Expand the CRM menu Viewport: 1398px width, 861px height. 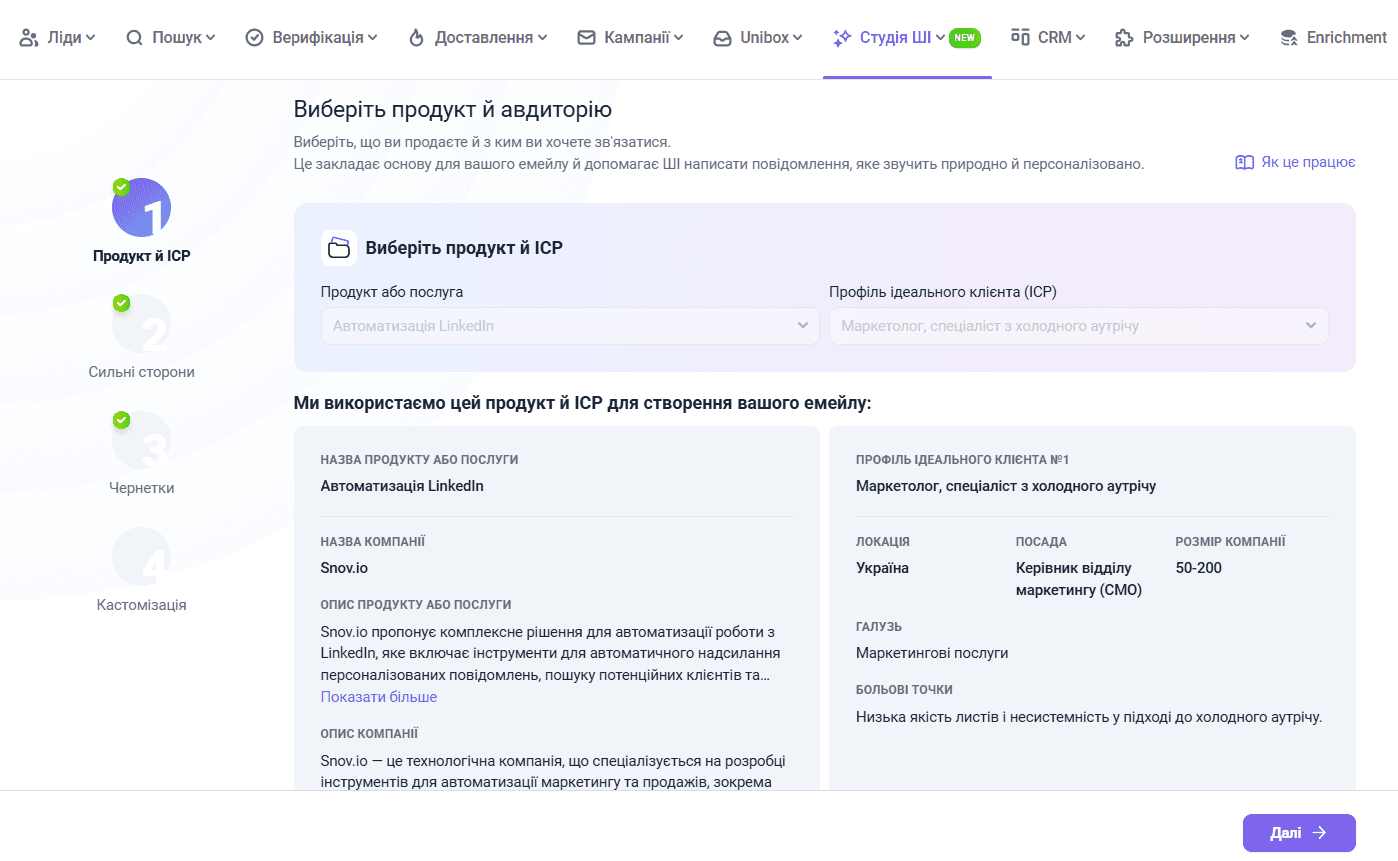[x=1048, y=38]
